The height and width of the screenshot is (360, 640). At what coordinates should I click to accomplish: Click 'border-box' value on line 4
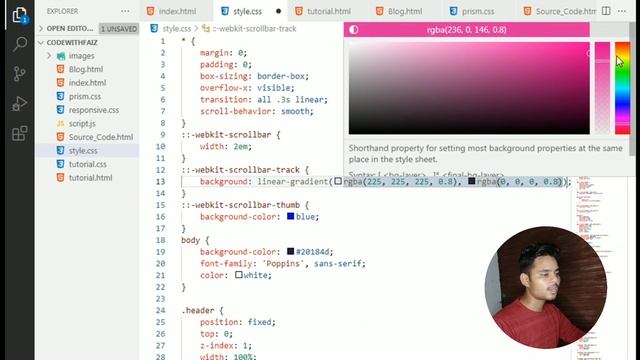click(x=281, y=76)
